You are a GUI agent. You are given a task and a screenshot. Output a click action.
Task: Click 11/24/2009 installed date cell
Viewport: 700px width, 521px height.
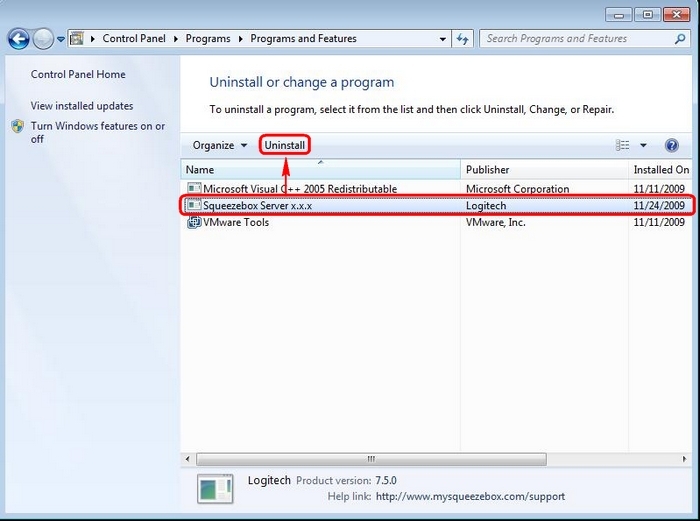[659, 205]
